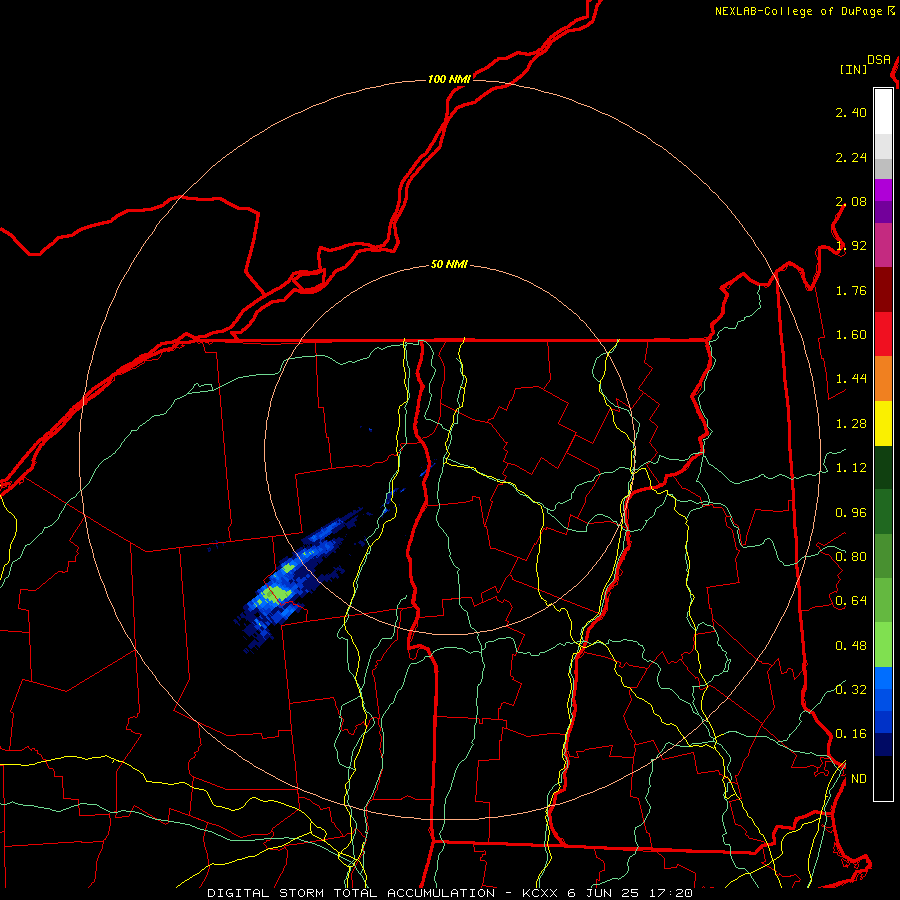Viewport: 900px width, 900px height.
Task: Select the 0.64 legend value
Action: [x=851, y=601]
